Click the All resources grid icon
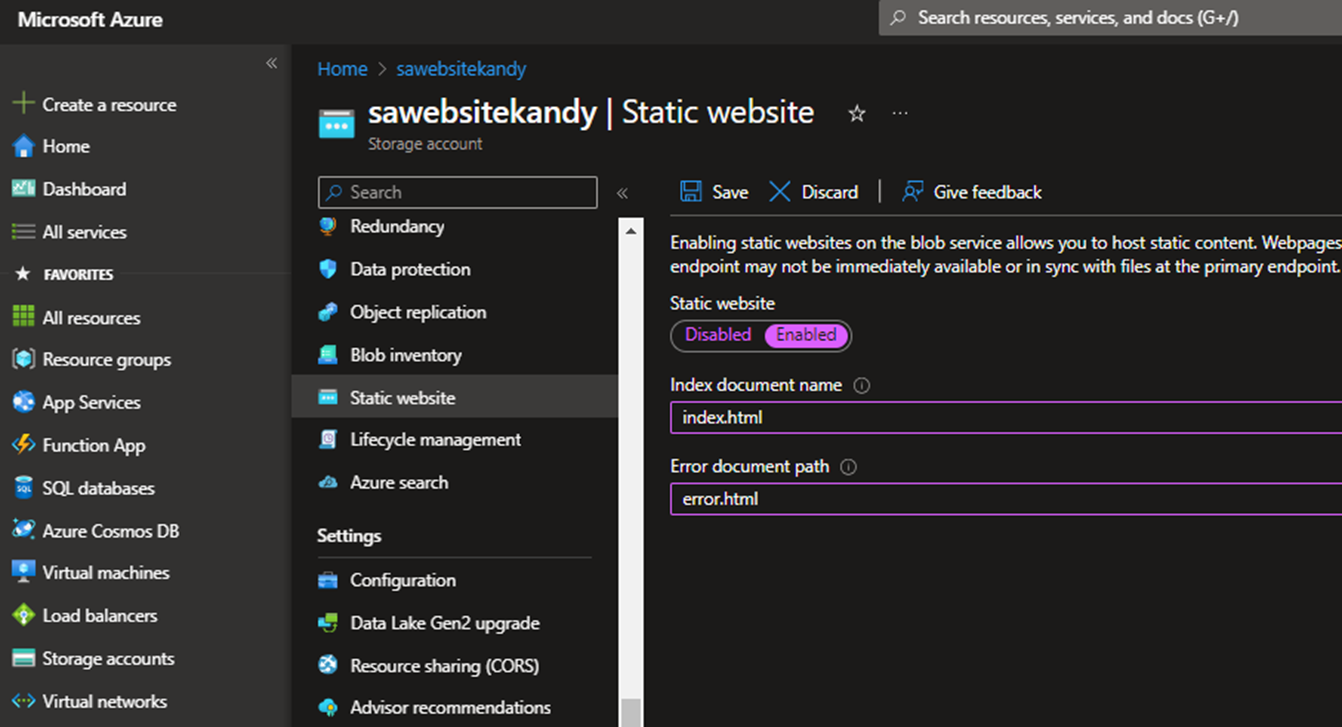The image size is (1342, 727). point(23,317)
